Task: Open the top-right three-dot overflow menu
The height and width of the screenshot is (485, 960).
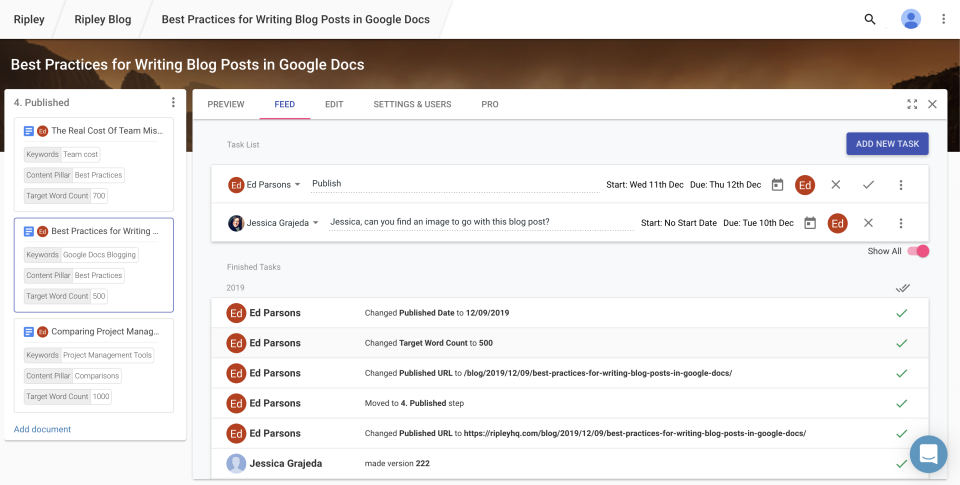Action: [x=944, y=19]
